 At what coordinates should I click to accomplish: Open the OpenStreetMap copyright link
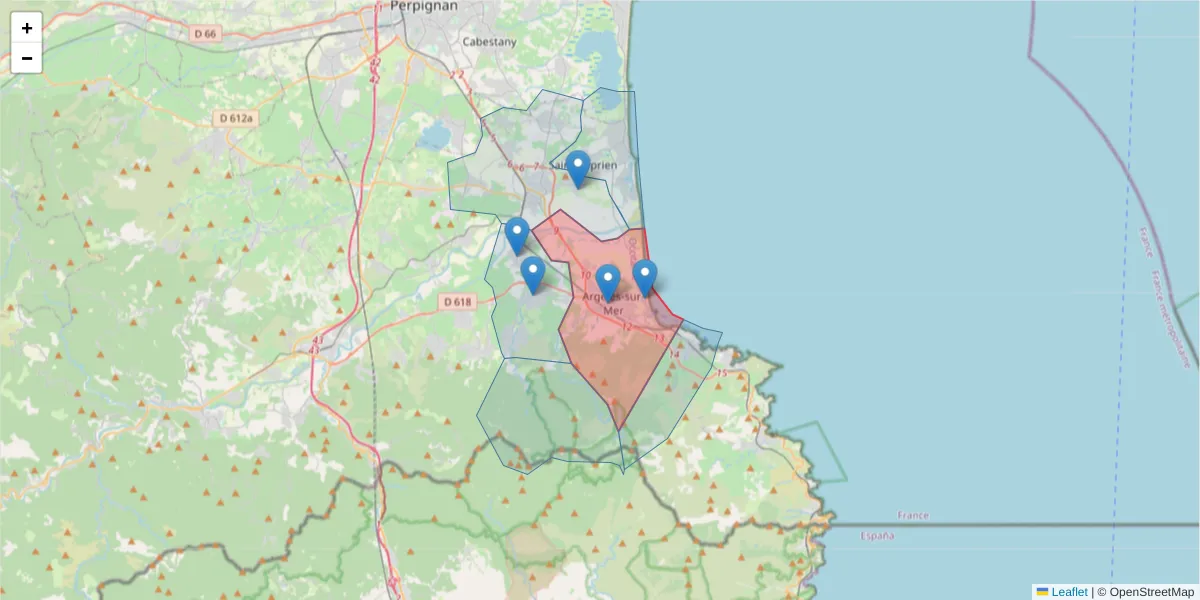(1151, 592)
